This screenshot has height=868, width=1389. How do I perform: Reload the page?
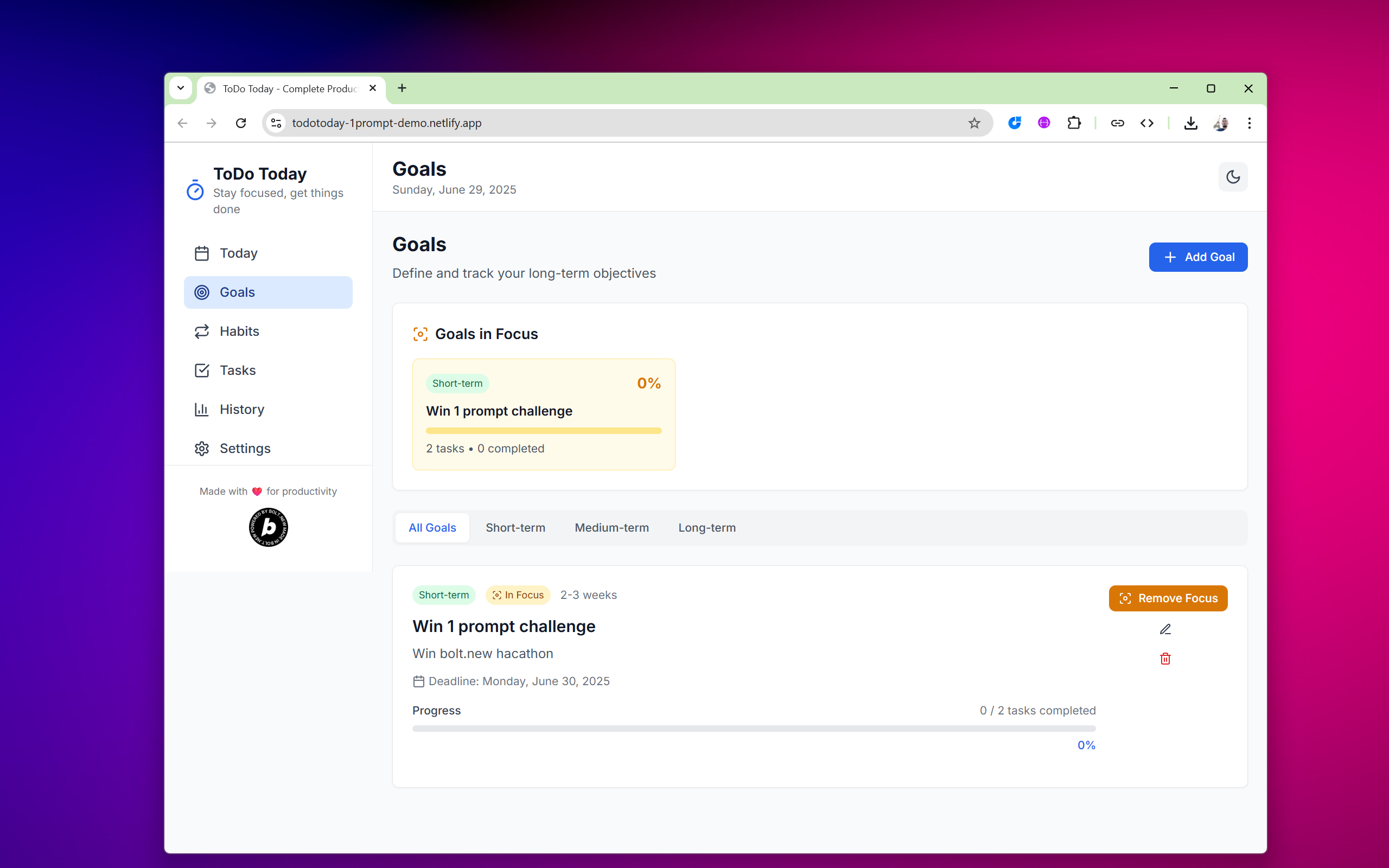[x=241, y=123]
